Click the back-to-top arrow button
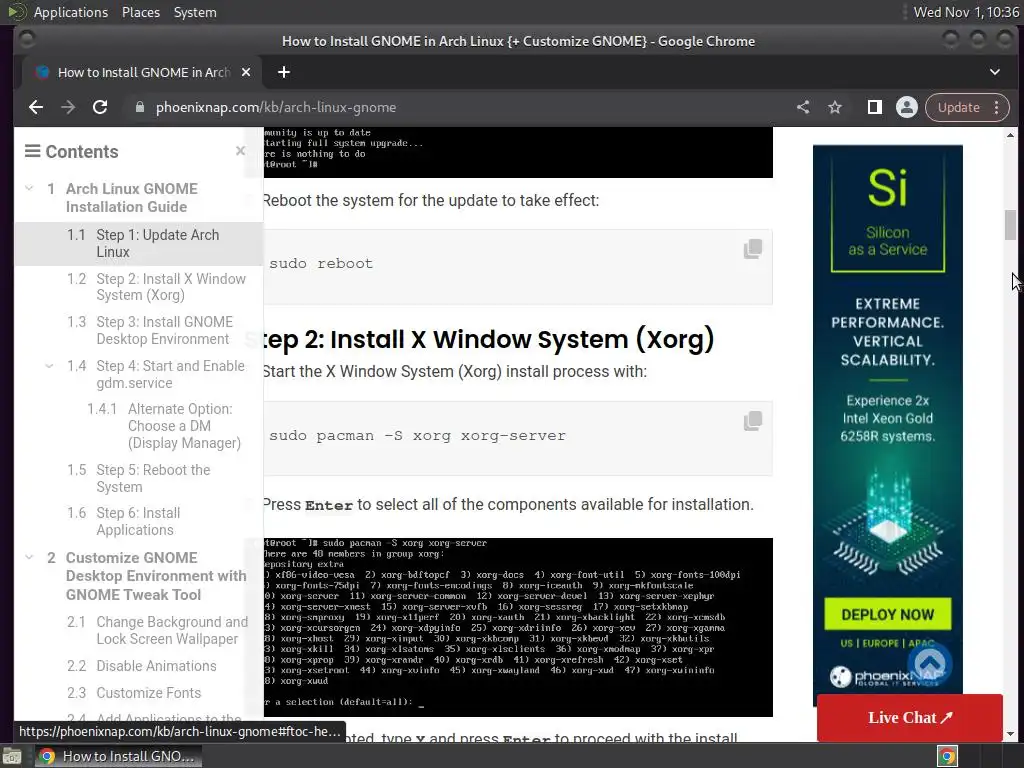Screen dimensions: 1024x768 pyautogui.click(x=930, y=664)
